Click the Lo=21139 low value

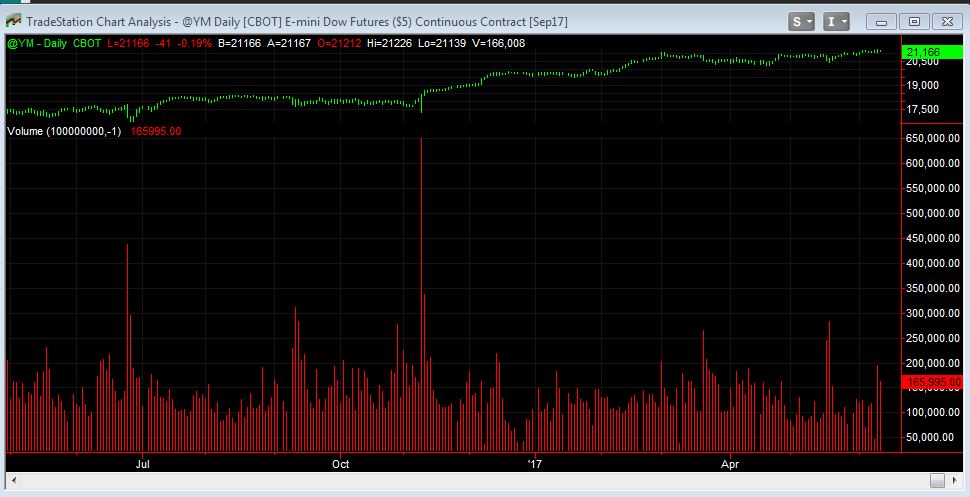pos(443,43)
